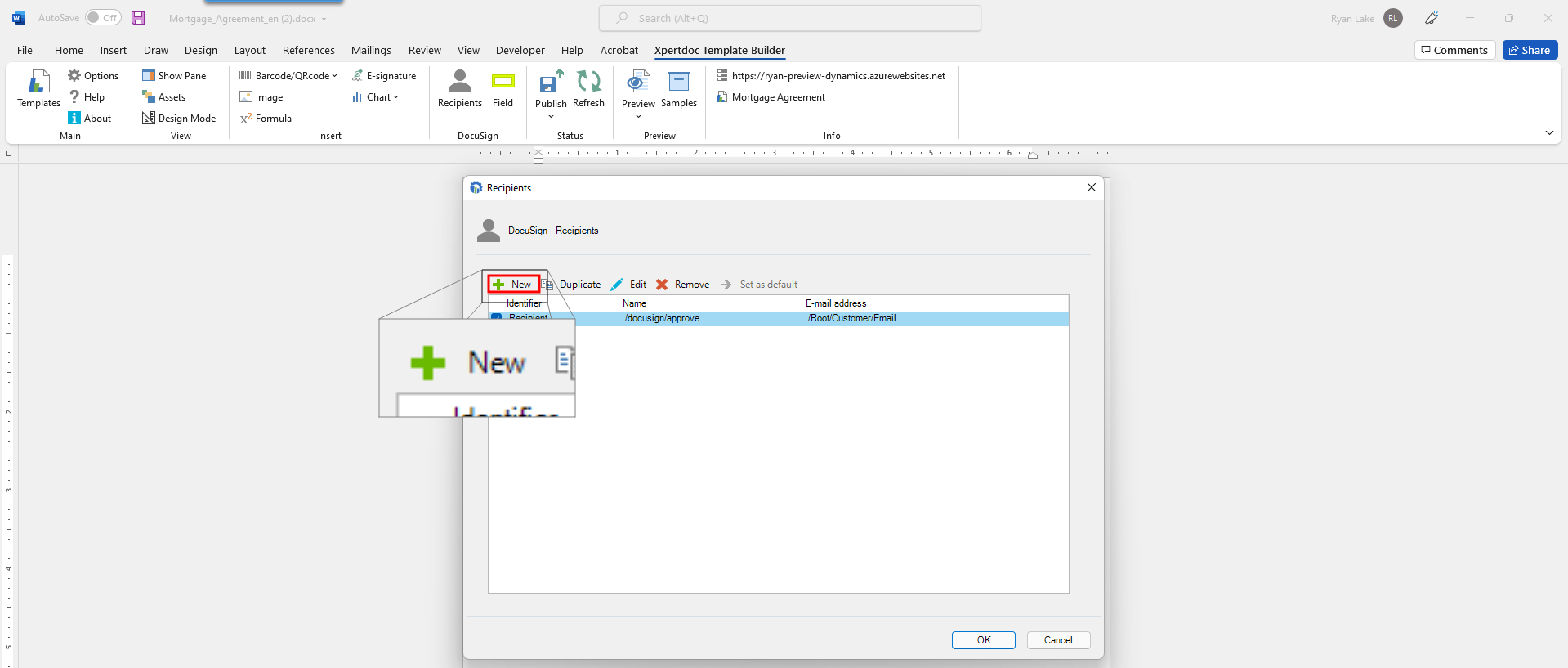Close the Recipients dialog
This screenshot has width=1568, height=668.
(1092, 187)
